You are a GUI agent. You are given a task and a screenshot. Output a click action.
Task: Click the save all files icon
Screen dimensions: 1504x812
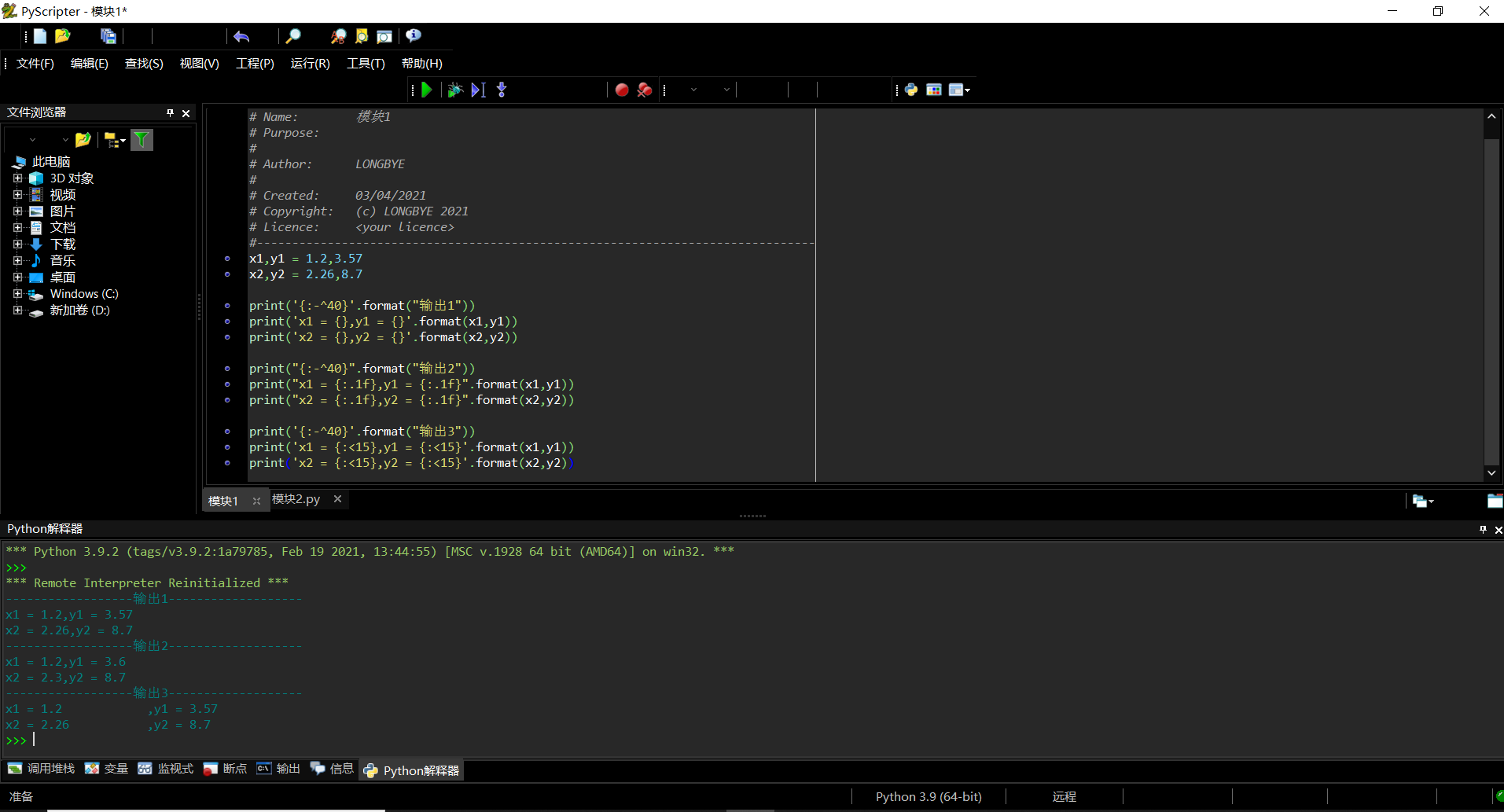point(108,36)
